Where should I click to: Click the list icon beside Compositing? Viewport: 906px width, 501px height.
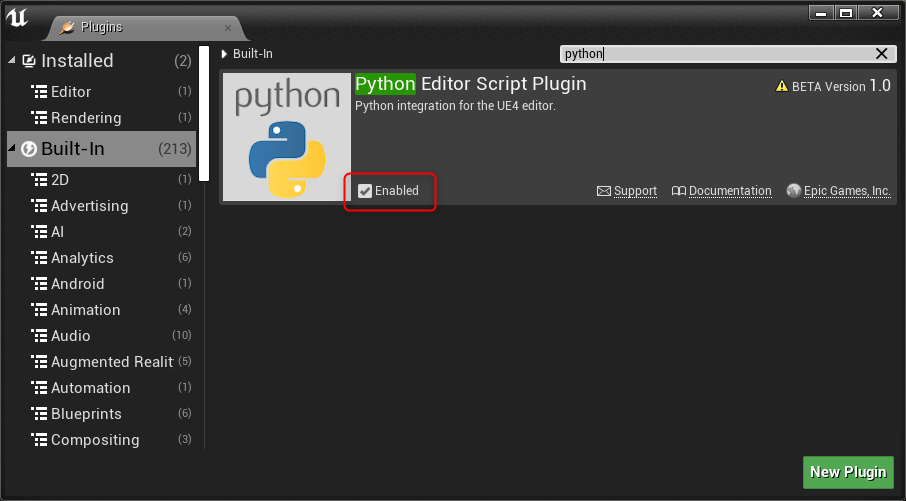(39, 440)
